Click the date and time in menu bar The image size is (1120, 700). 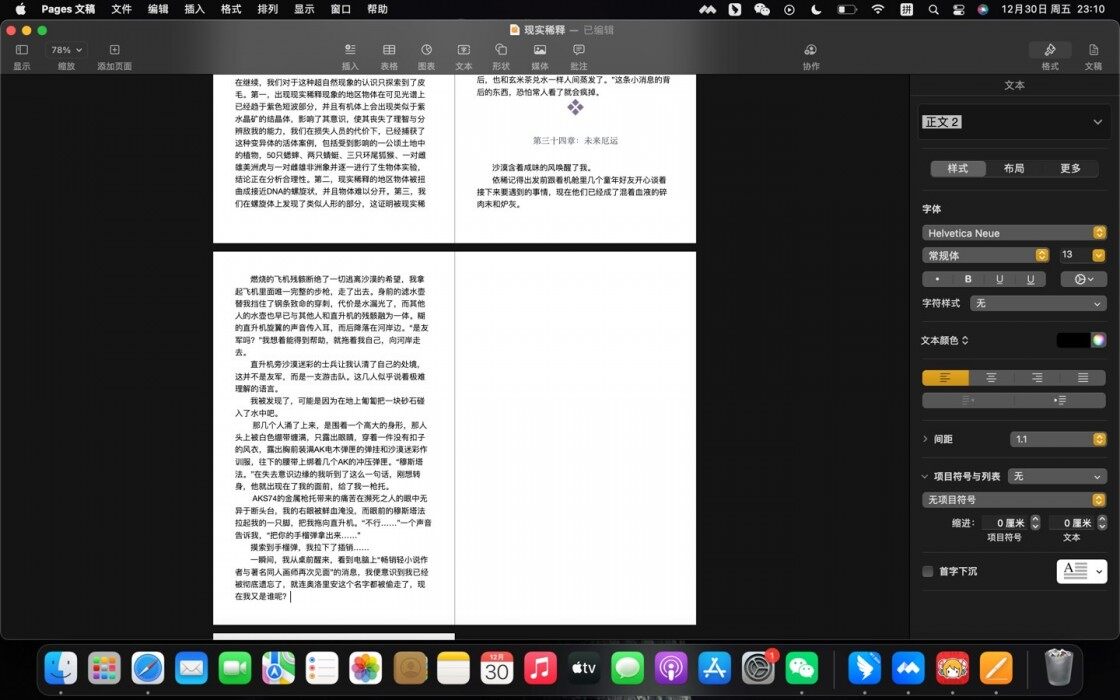1053,9
